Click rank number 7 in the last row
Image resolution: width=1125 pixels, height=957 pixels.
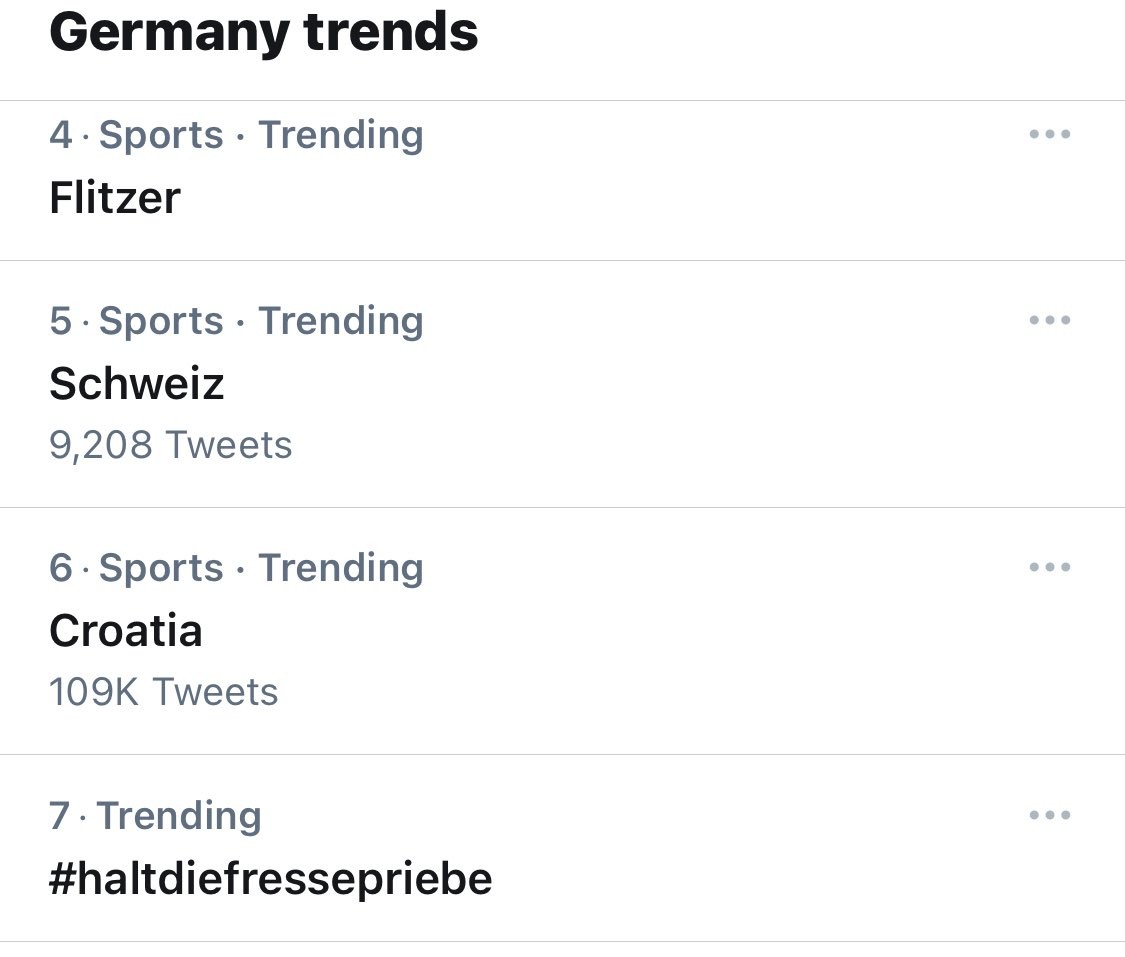(x=60, y=816)
